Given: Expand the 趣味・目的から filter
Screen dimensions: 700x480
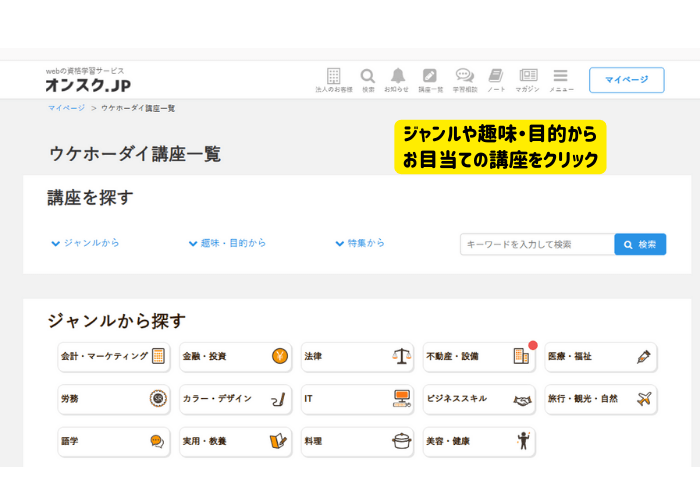Looking at the screenshot, I should (x=227, y=243).
